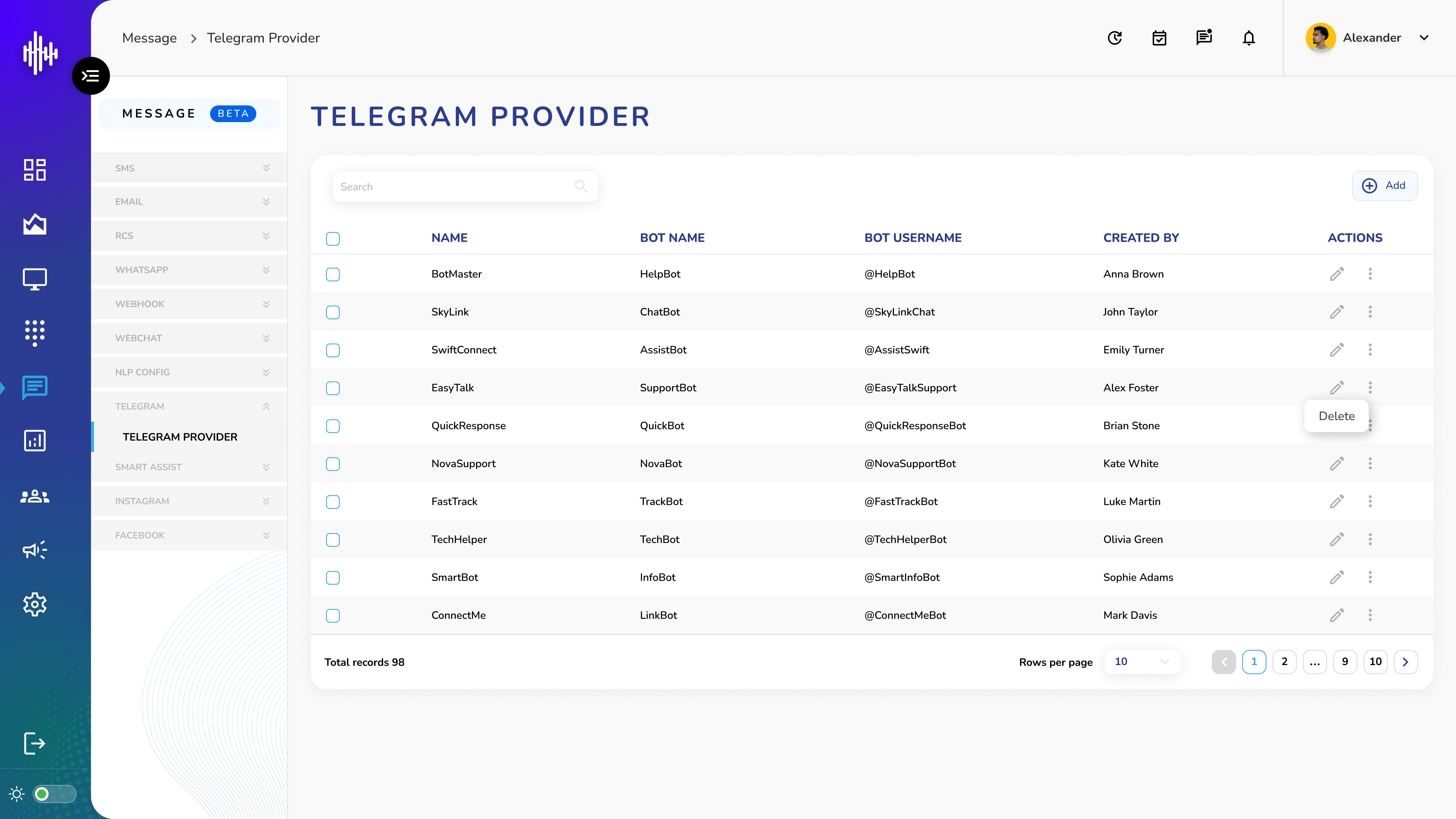Collapse the side menu with black toggle button
The height and width of the screenshot is (819, 1456).
pyautogui.click(x=90, y=76)
